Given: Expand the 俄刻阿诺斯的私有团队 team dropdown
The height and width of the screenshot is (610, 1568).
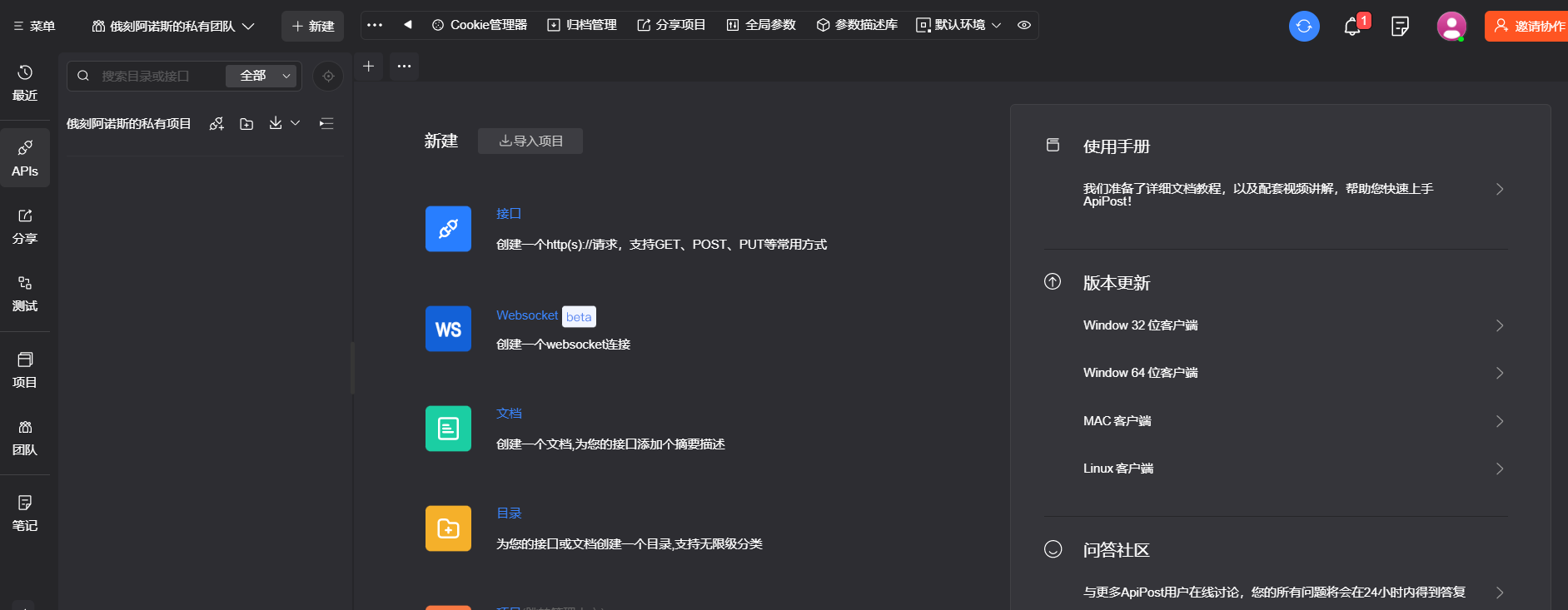Looking at the screenshot, I should pos(173,26).
